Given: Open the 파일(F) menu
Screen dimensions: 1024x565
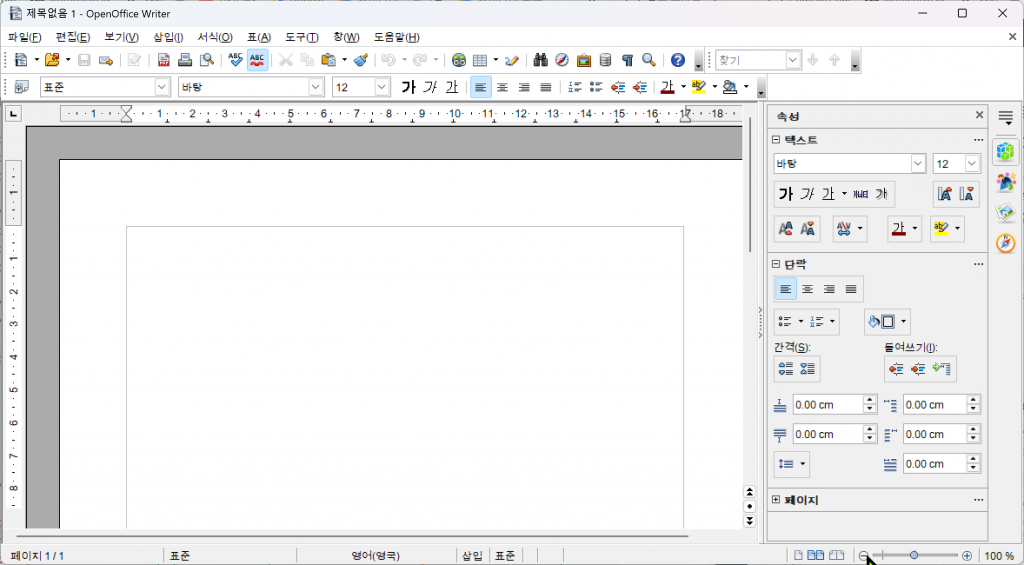Looking at the screenshot, I should (x=25, y=37).
